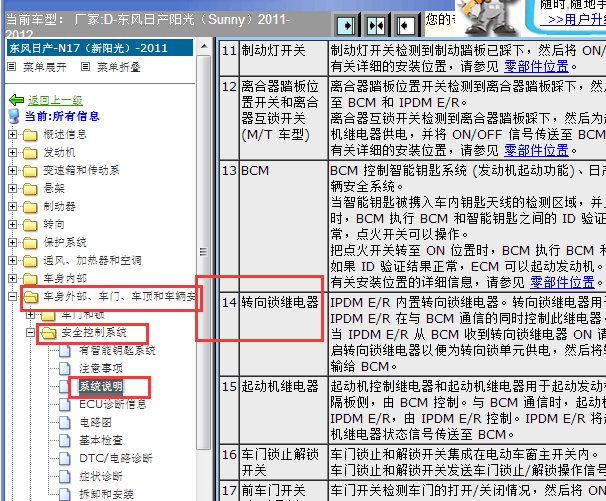The width and height of the screenshot is (606, 501).
Task: Click the tree panel scroll-up arrow
Action: 204,47
